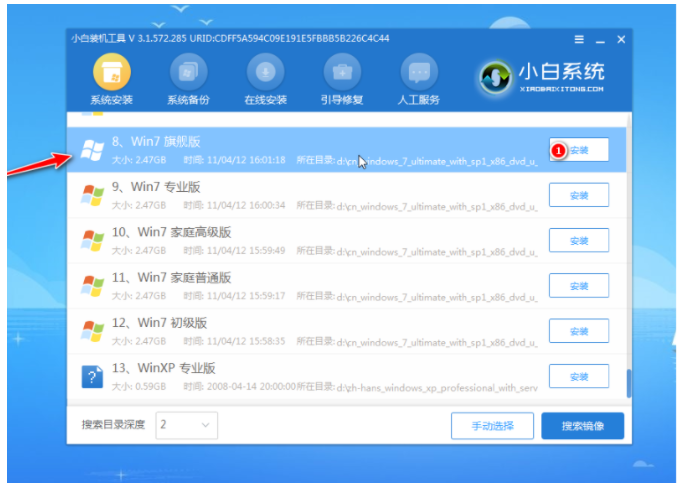Click the timestamp 2008-04-14 20:00:00
Image resolution: width=685 pixels, height=488 pixels.
click(x=251, y=387)
